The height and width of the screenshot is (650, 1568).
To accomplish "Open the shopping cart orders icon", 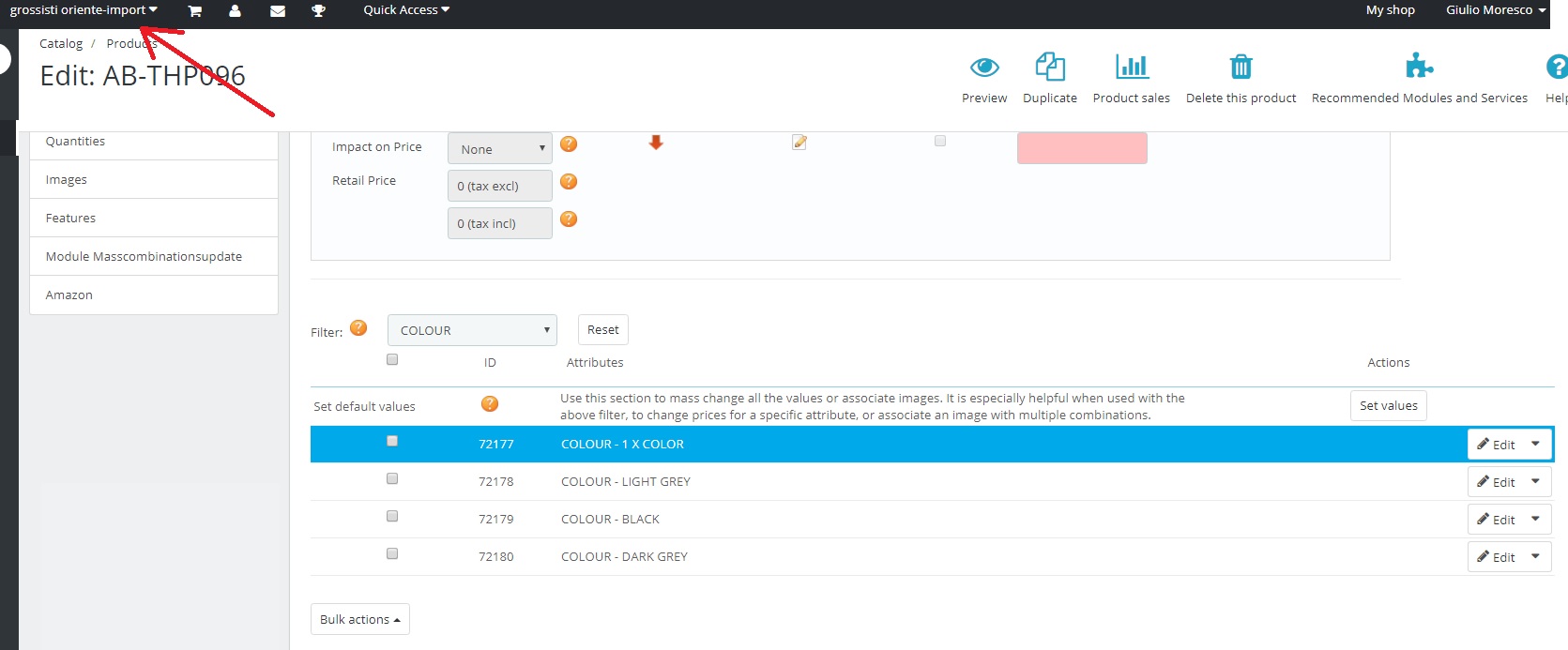I will click(194, 11).
